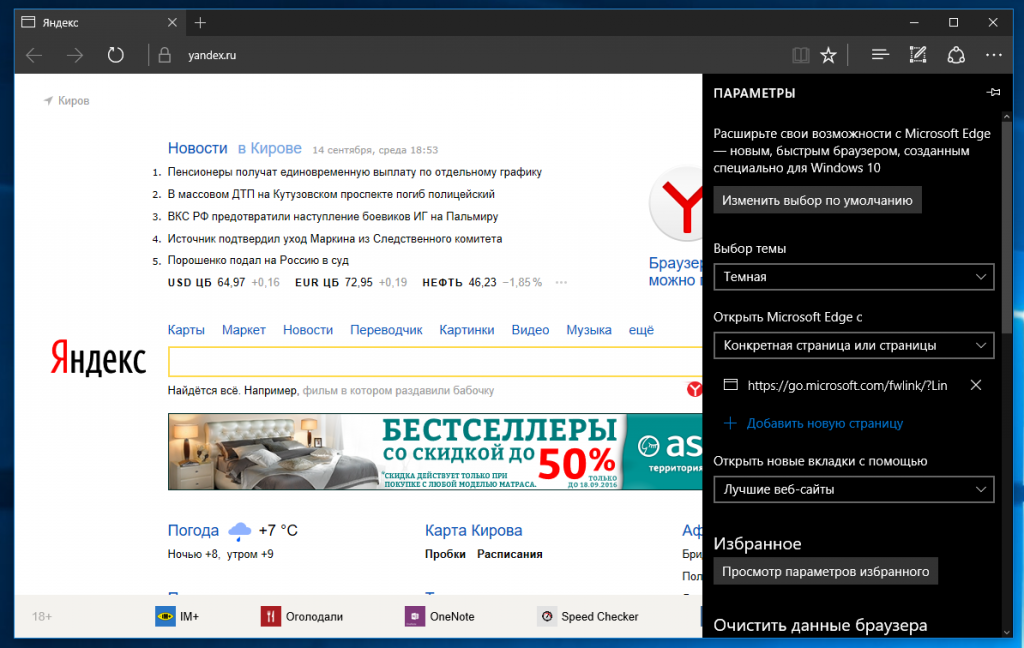Viewport: 1024px width, 648px height.
Task: Open the Переводчик service link
Action: click(386, 330)
